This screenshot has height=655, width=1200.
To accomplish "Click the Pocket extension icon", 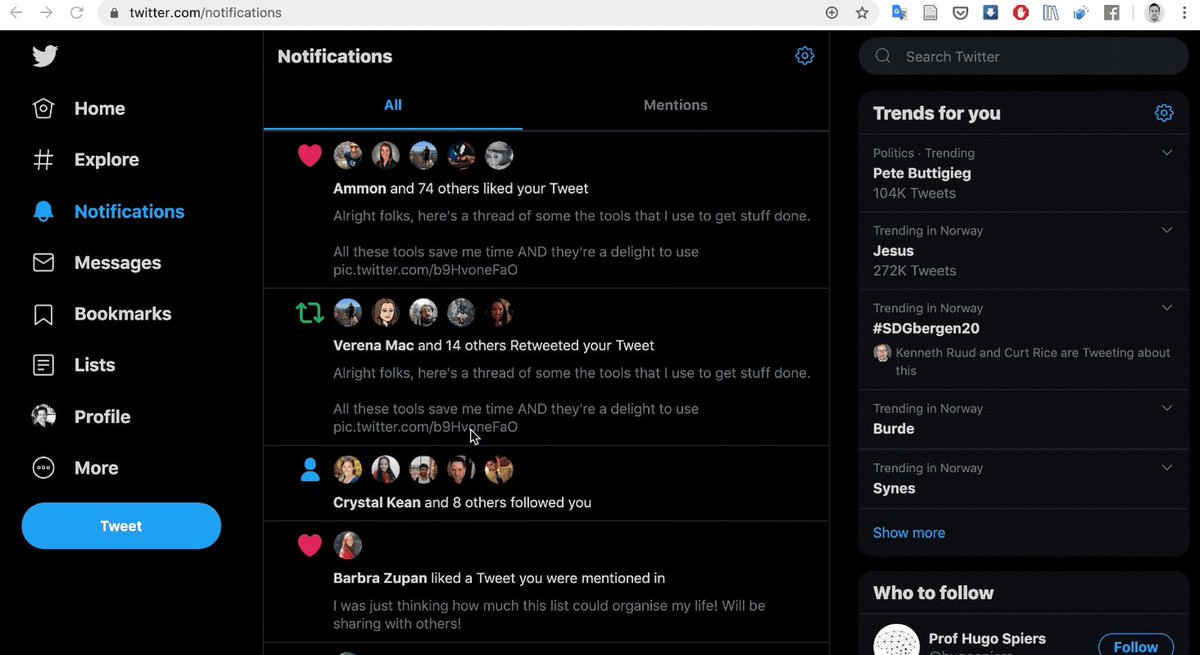I will 960,13.
